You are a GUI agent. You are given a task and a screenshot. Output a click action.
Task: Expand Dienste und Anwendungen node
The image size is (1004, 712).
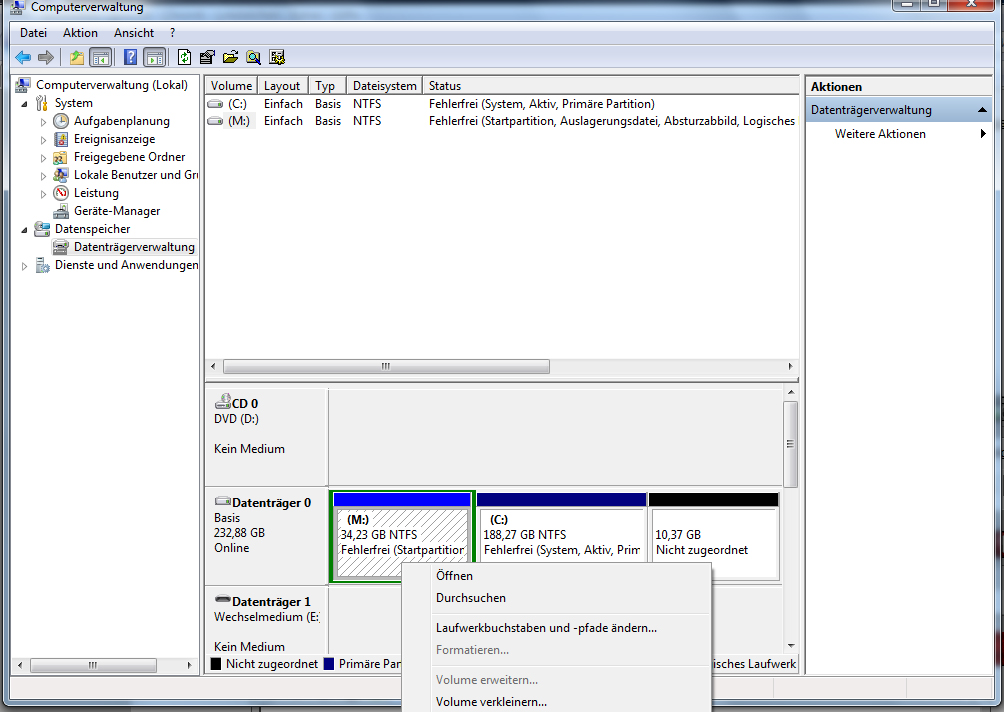pos(25,266)
